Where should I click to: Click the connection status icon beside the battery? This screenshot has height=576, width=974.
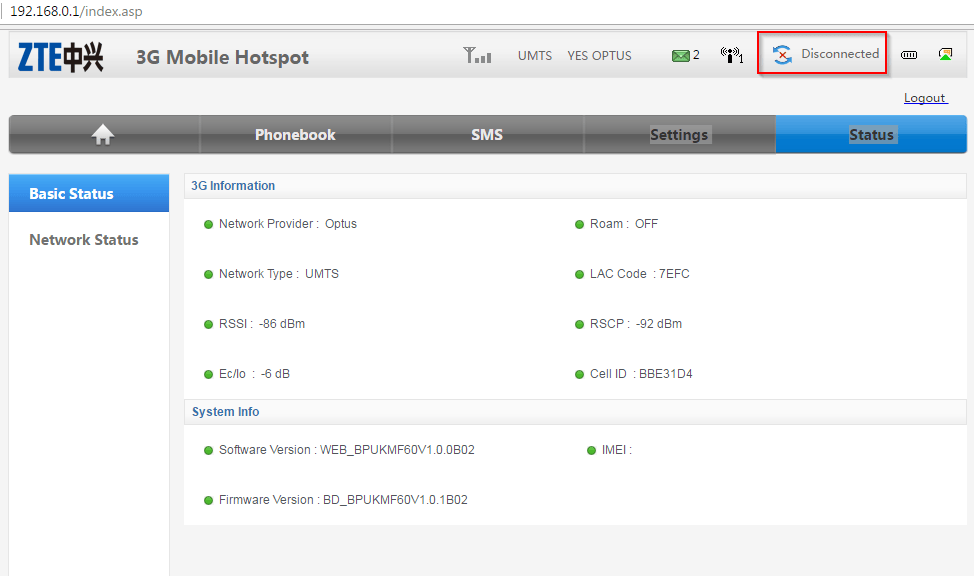(x=945, y=53)
